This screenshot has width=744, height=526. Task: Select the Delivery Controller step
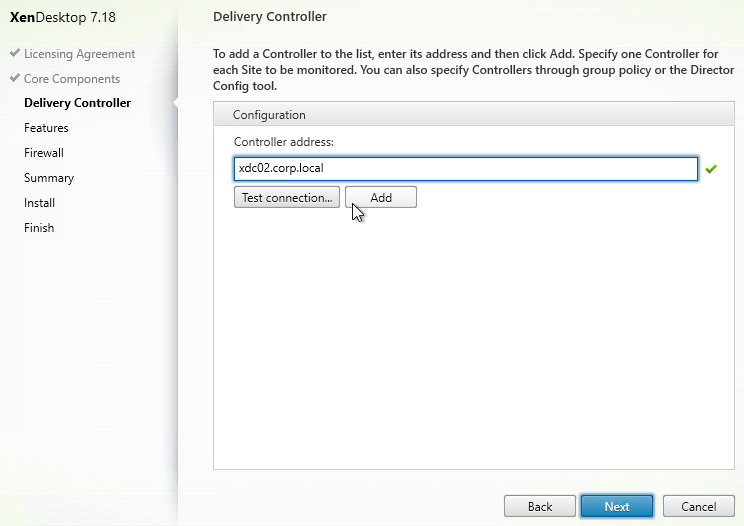coord(77,103)
